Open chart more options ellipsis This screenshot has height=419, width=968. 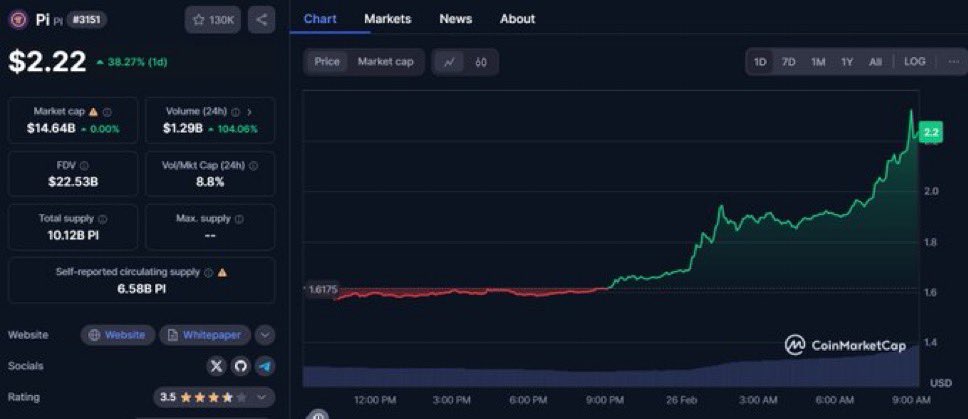coord(954,62)
